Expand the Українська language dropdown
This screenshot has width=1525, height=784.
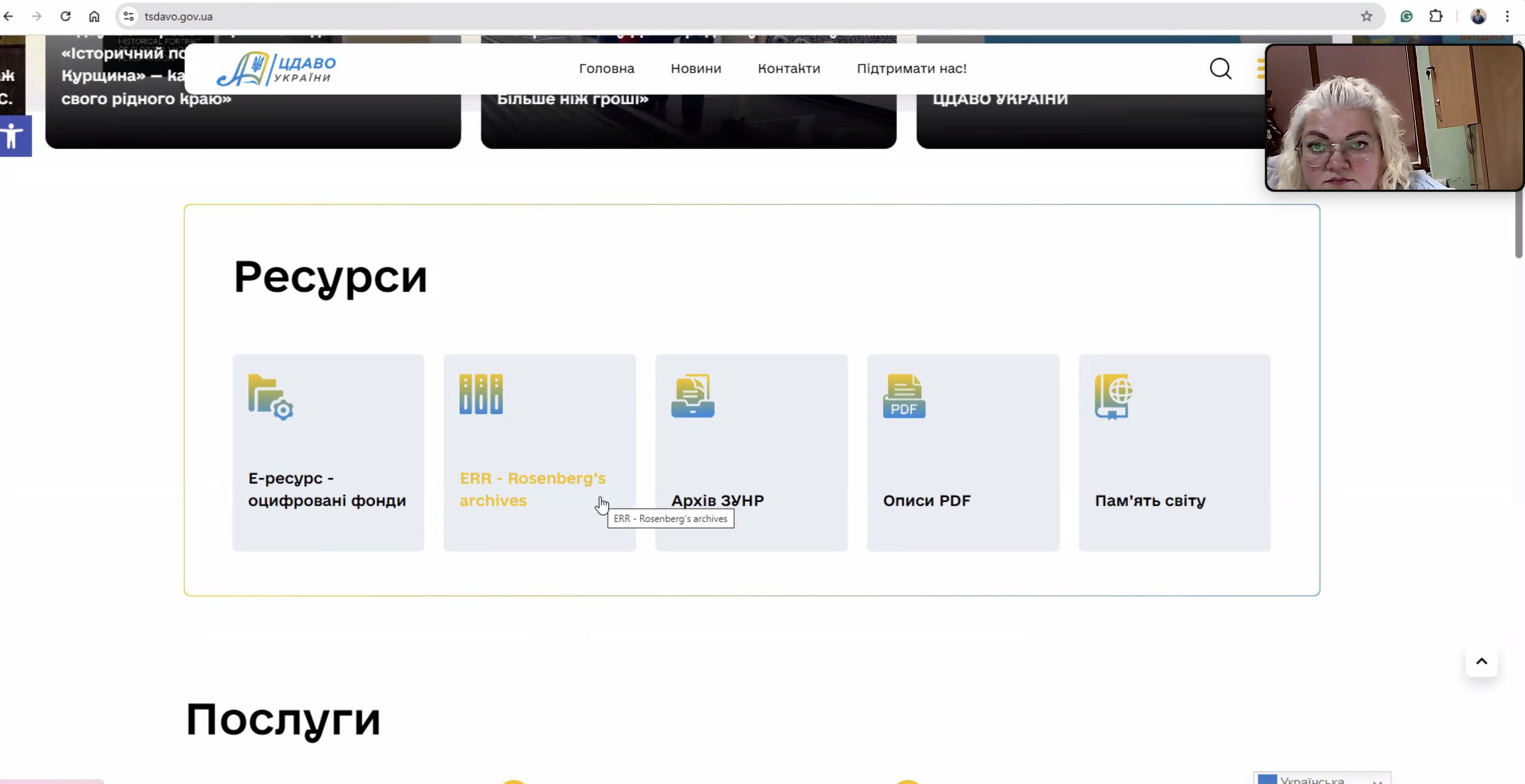tap(1321, 779)
